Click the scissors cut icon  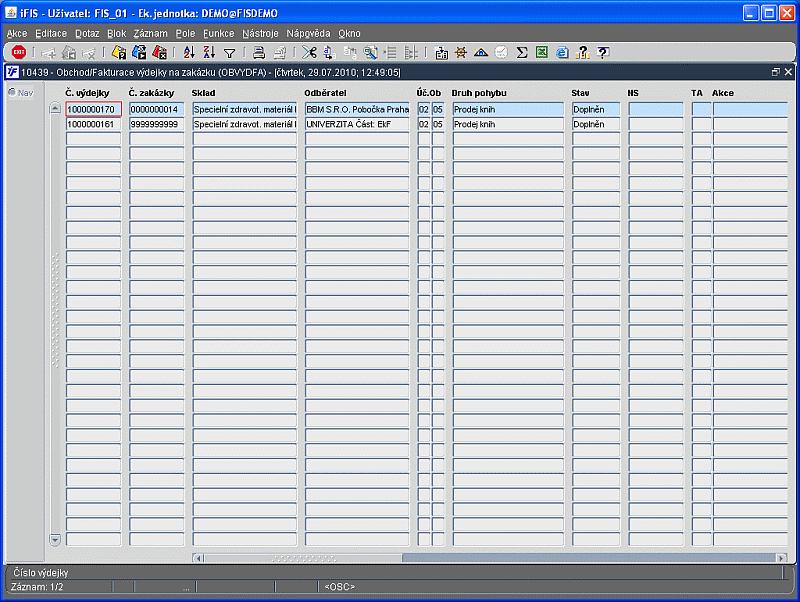click(309, 52)
